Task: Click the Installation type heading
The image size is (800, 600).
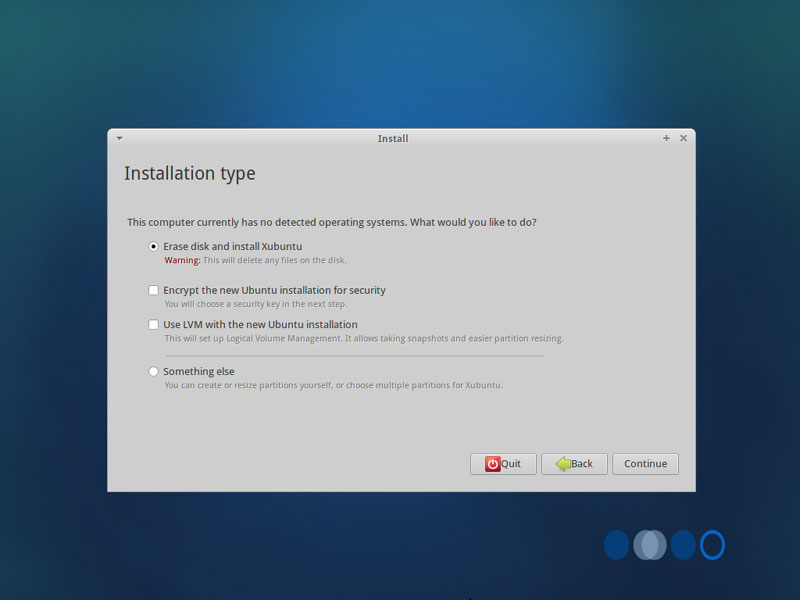Action: pyautogui.click(x=190, y=174)
